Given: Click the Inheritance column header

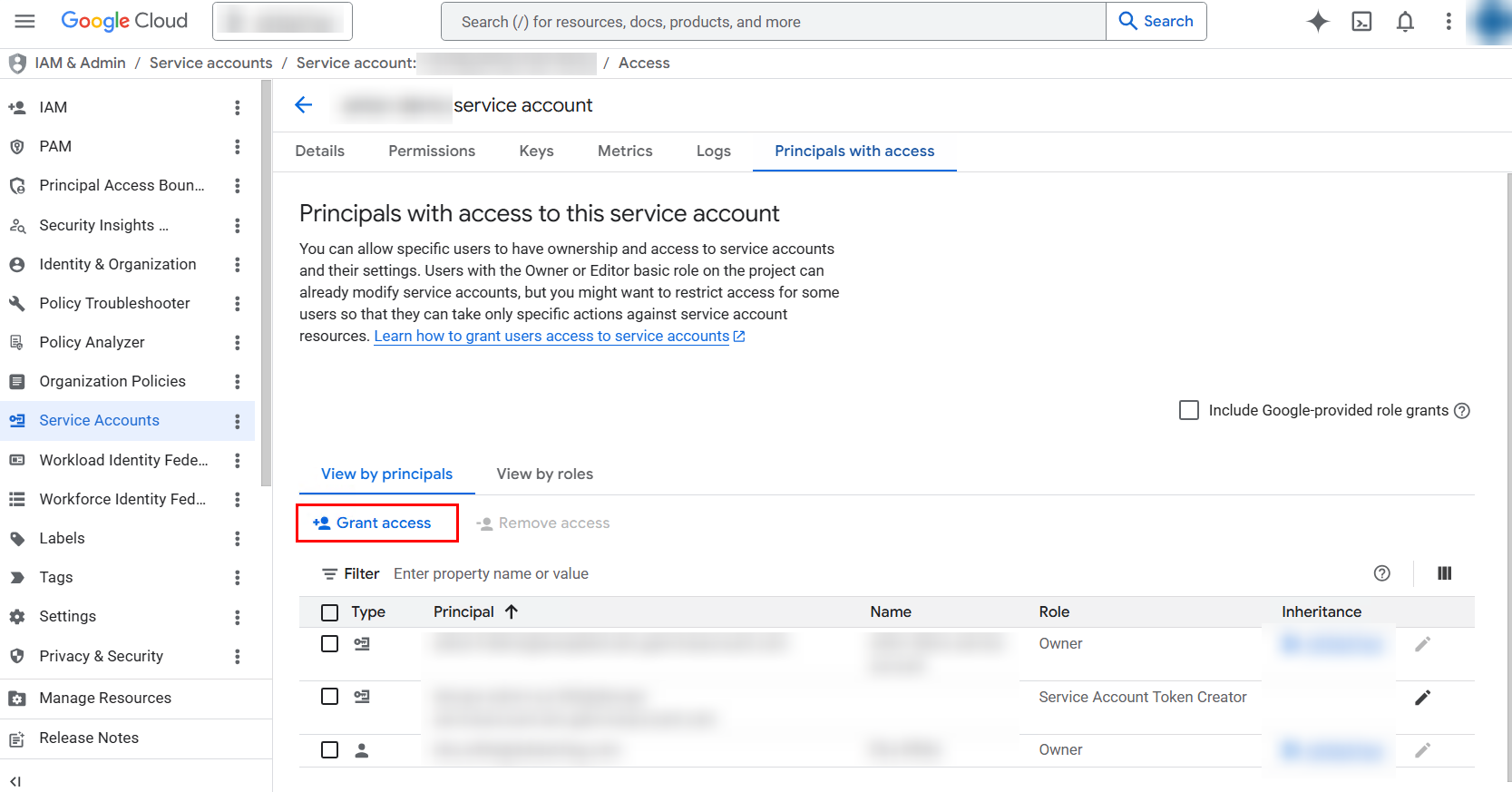Looking at the screenshot, I should pyautogui.click(x=1322, y=612).
